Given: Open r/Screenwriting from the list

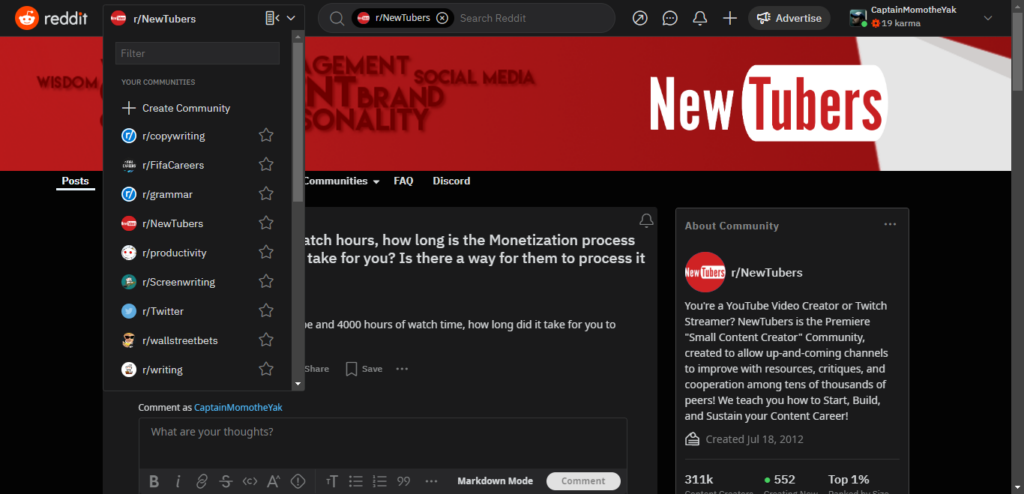Looking at the screenshot, I should click(x=179, y=282).
